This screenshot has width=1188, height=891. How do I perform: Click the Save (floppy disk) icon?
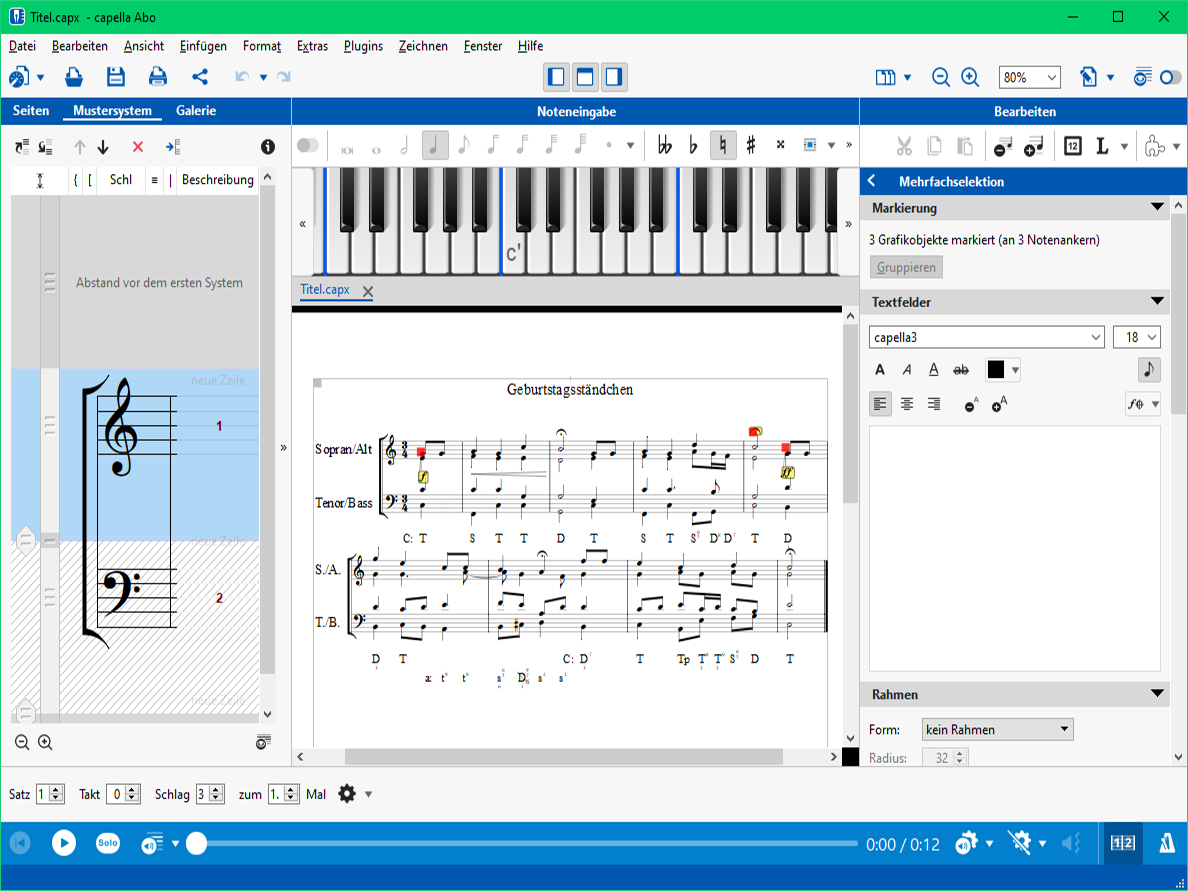(116, 77)
